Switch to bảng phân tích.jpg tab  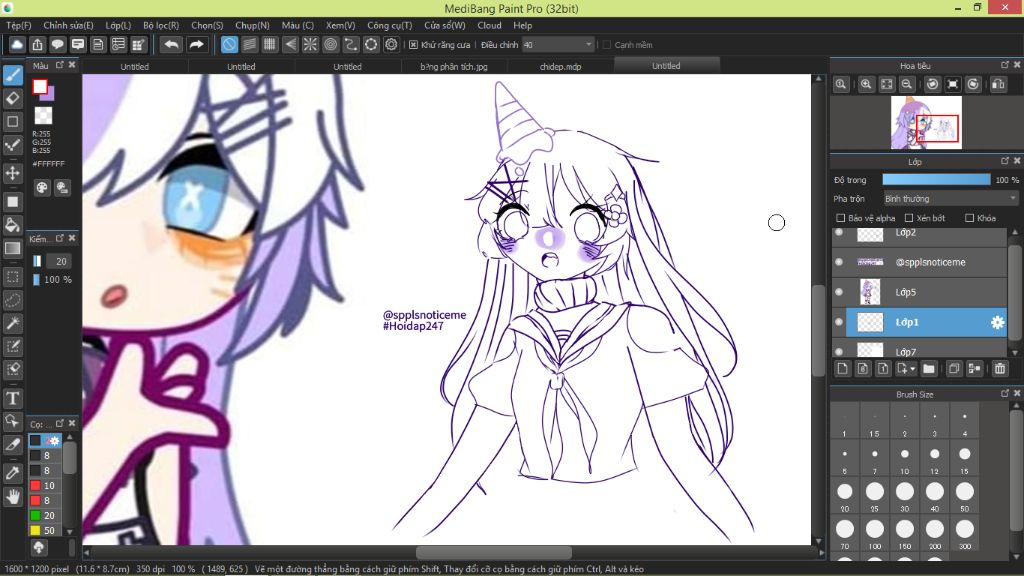point(454,67)
